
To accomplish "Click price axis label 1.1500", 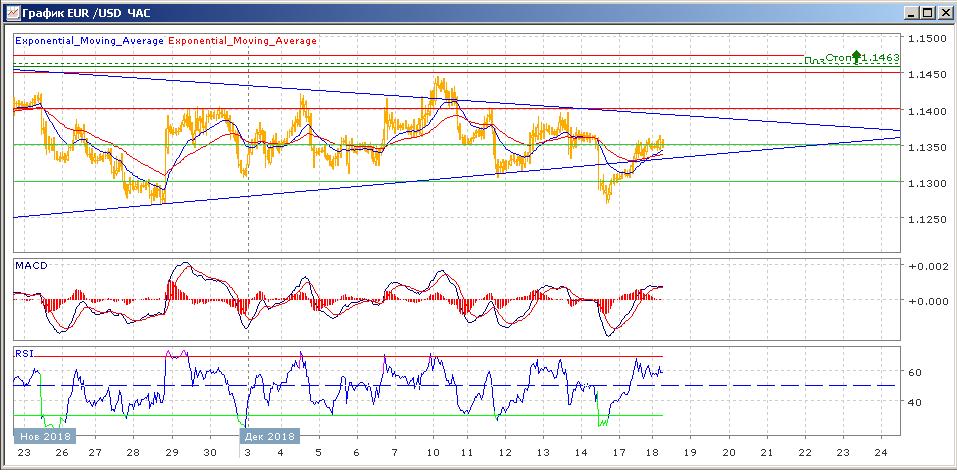I will [x=927, y=39].
